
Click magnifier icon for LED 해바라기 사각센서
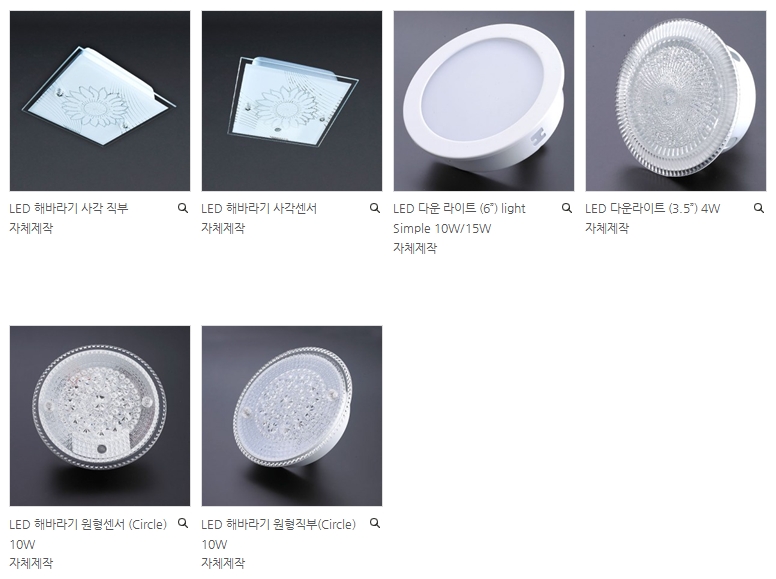click(375, 208)
